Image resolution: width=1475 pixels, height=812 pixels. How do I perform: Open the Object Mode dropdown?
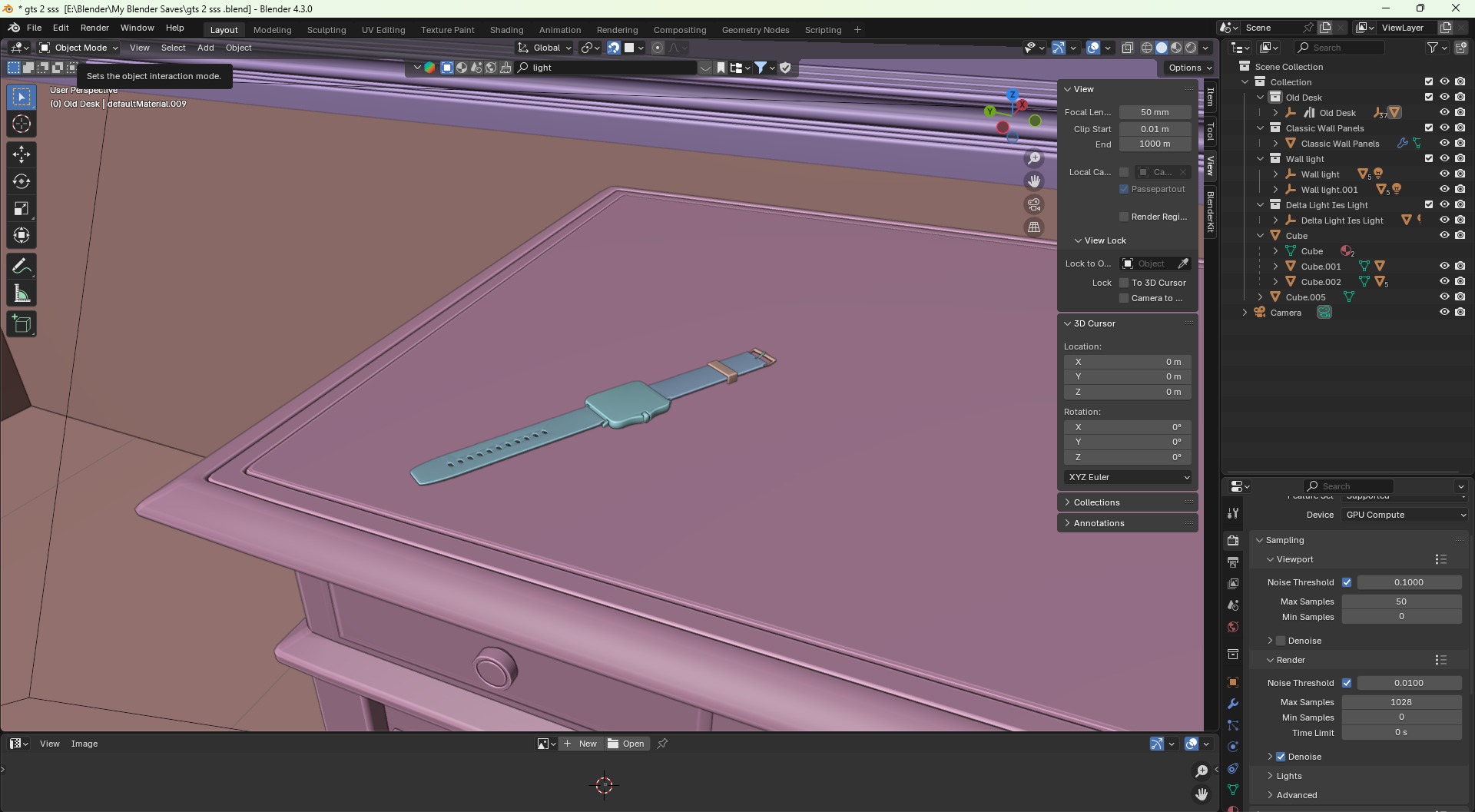(x=78, y=48)
